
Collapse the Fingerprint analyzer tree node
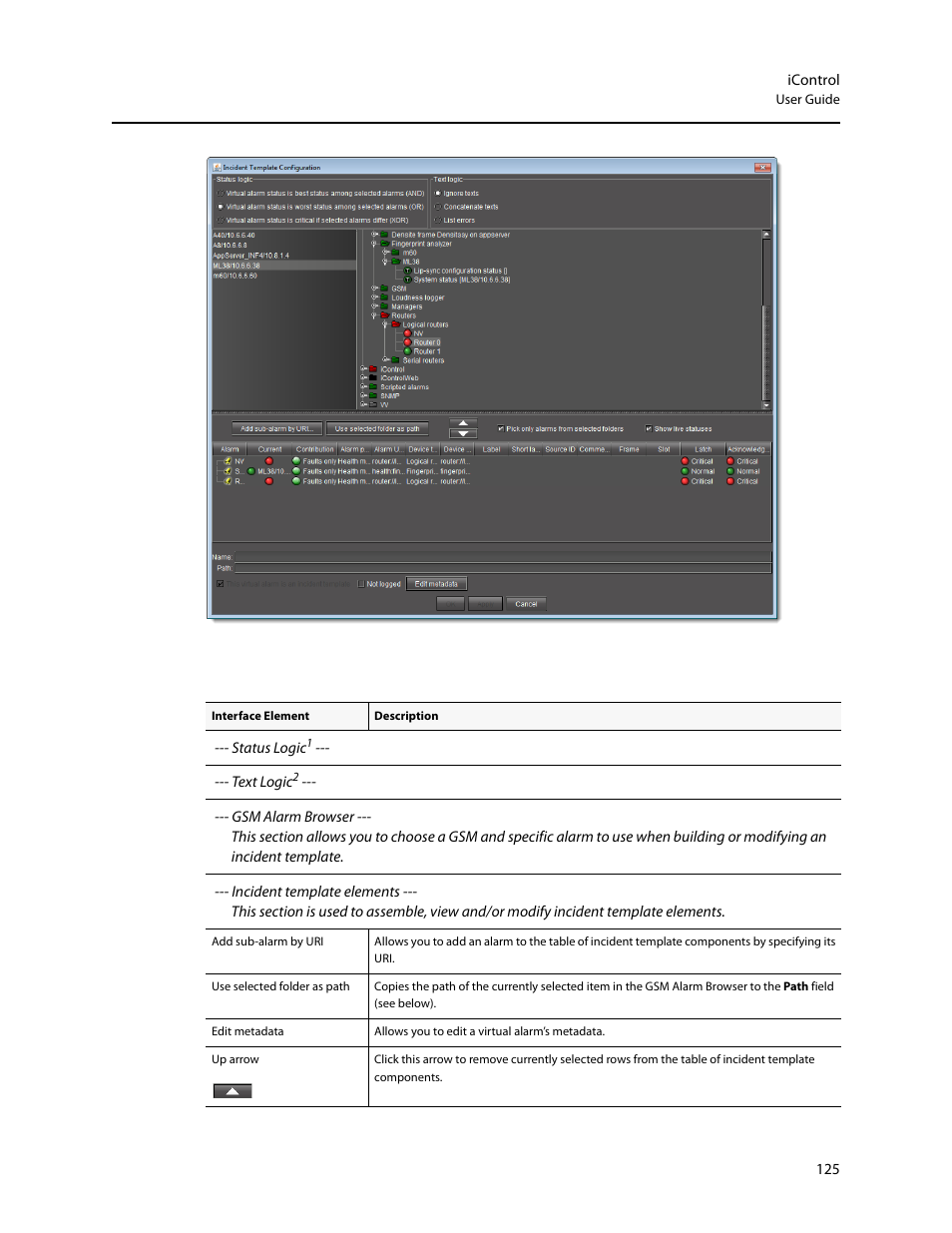pyautogui.click(x=374, y=244)
